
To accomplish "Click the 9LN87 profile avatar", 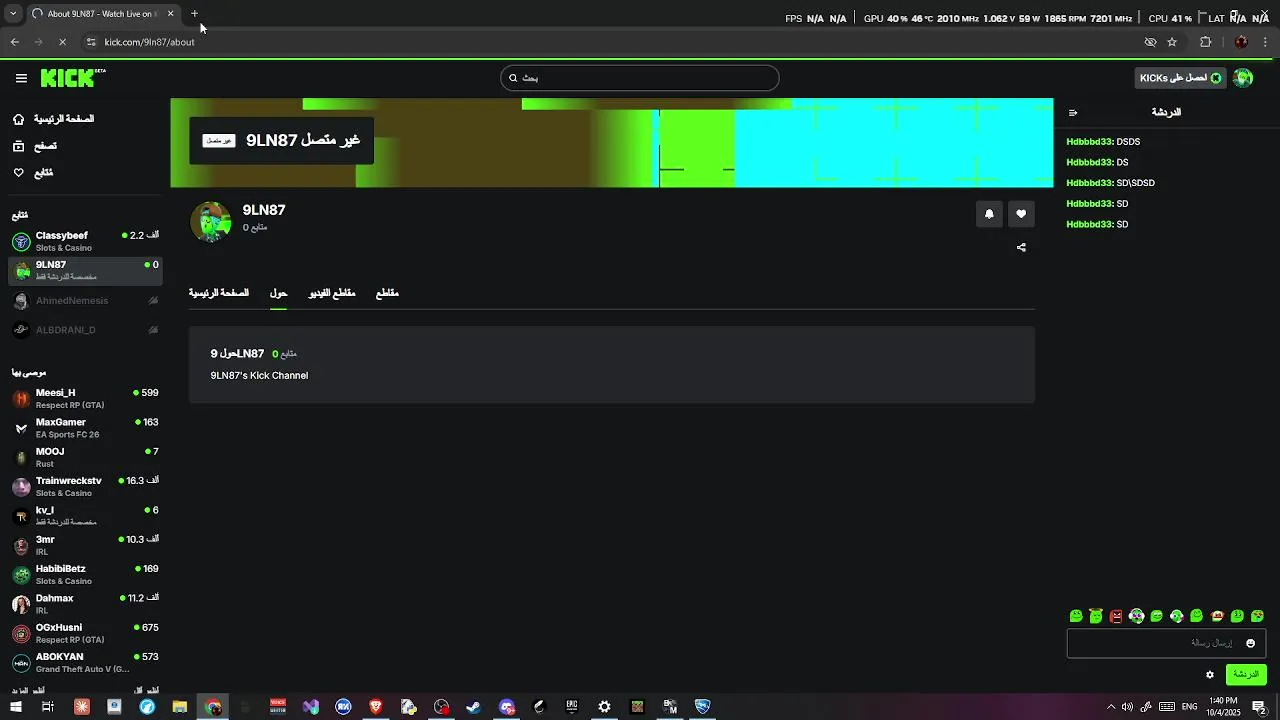I will coord(210,222).
